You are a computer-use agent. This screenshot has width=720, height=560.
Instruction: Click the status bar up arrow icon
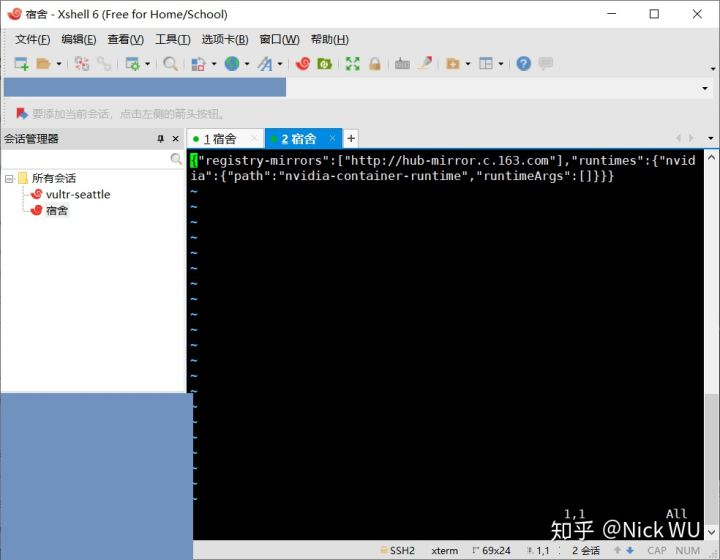618,550
